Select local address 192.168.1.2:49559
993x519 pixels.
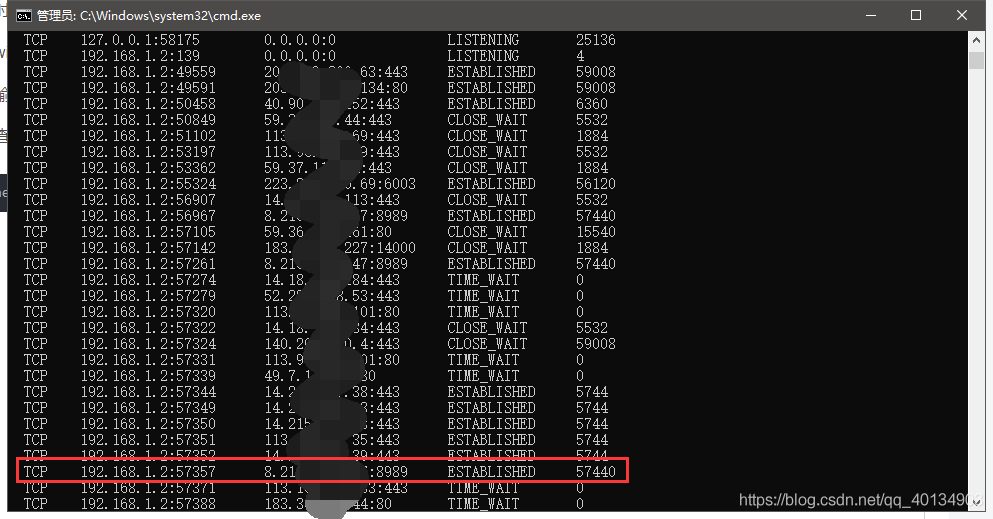(x=148, y=72)
